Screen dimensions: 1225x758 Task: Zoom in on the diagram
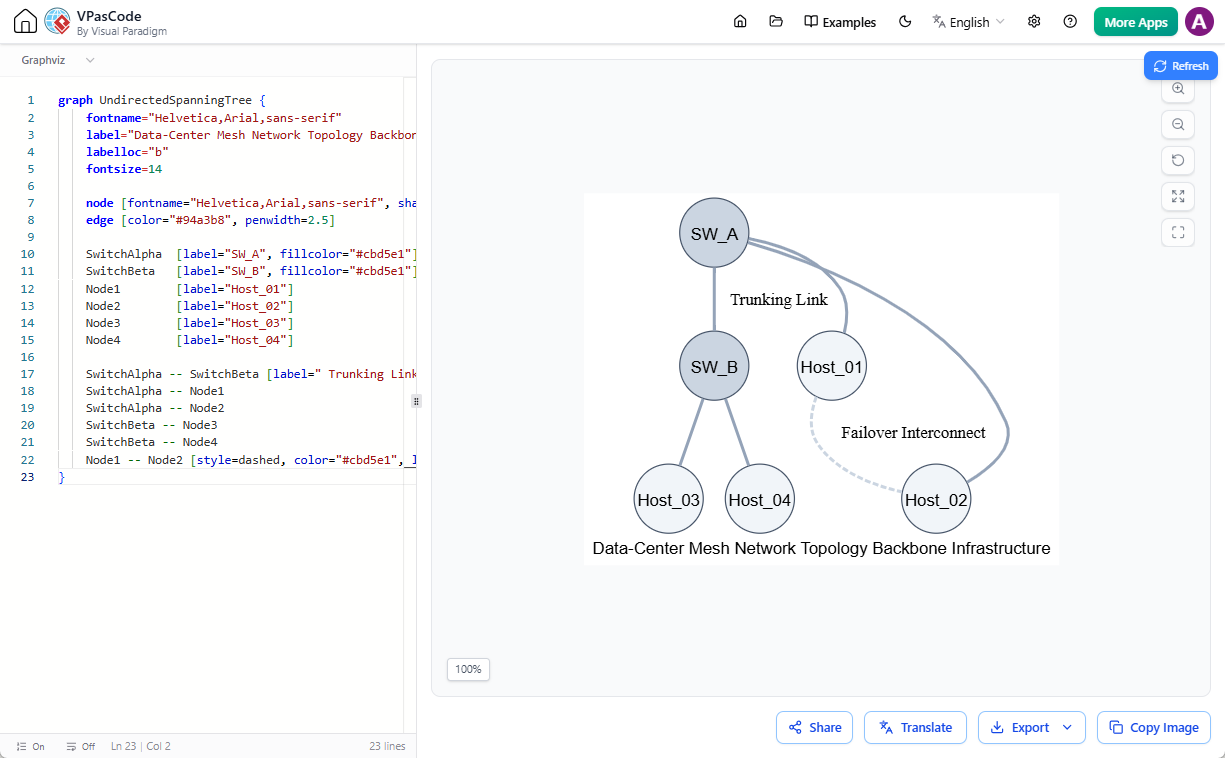(1178, 89)
